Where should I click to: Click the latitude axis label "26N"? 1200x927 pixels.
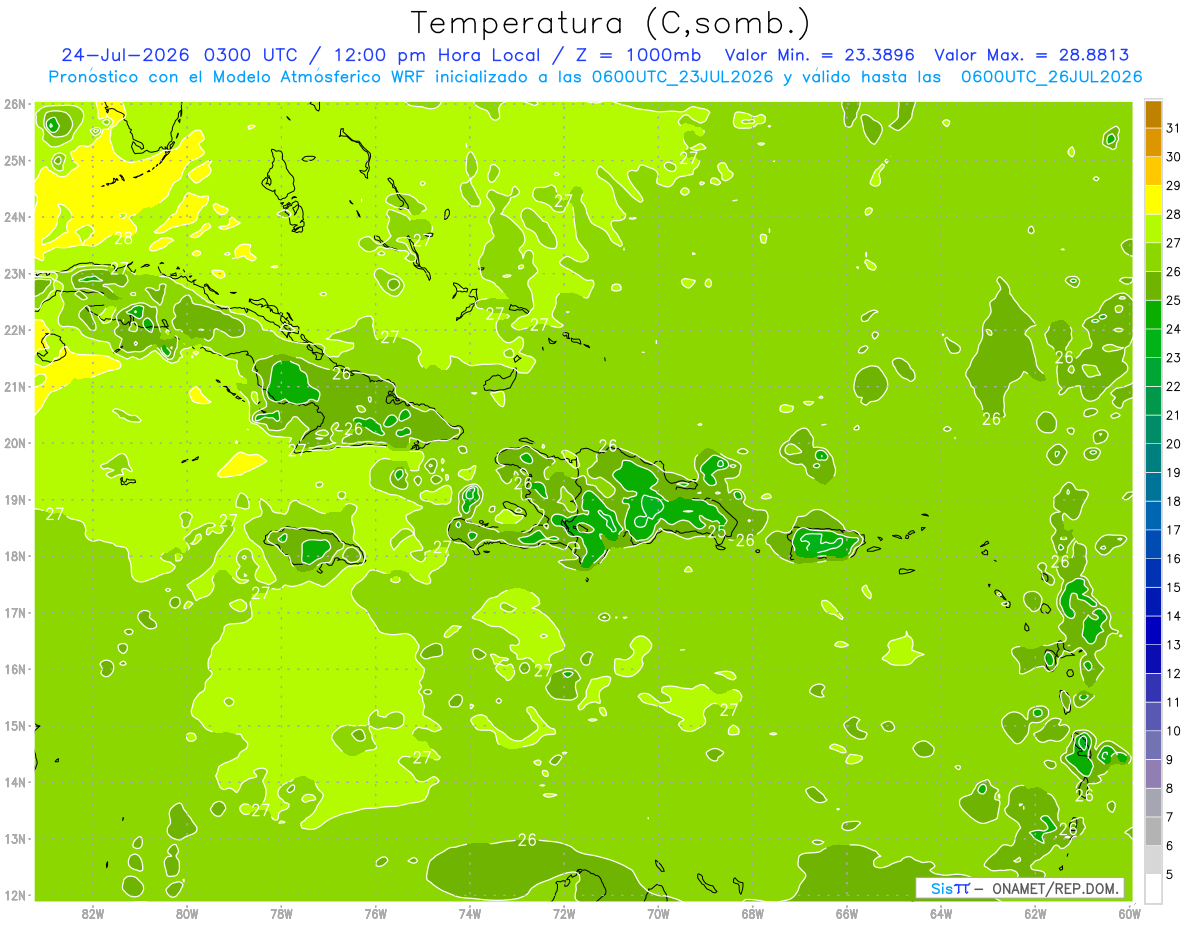(15, 104)
